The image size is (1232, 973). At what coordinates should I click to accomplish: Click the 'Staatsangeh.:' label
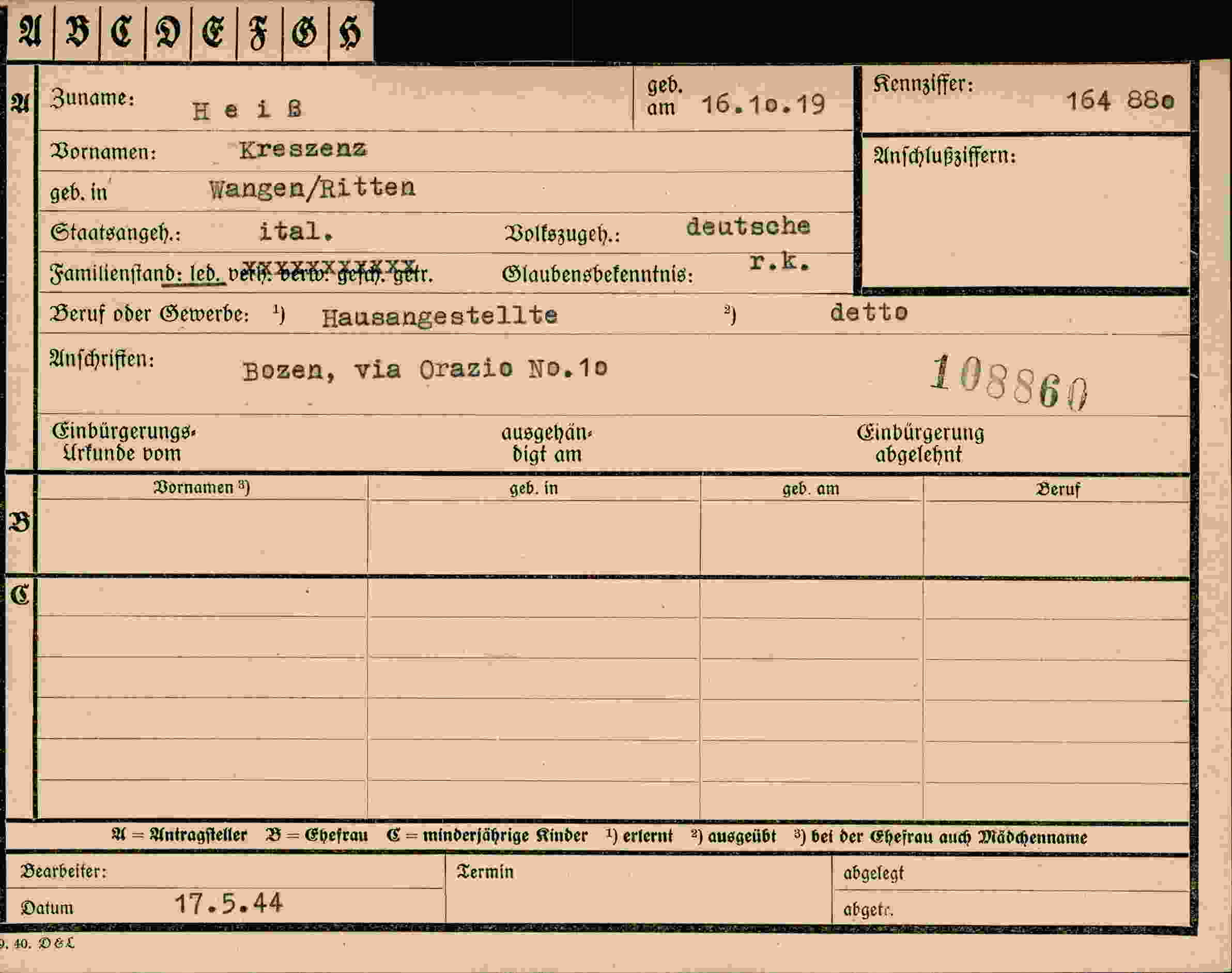tap(115, 233)
